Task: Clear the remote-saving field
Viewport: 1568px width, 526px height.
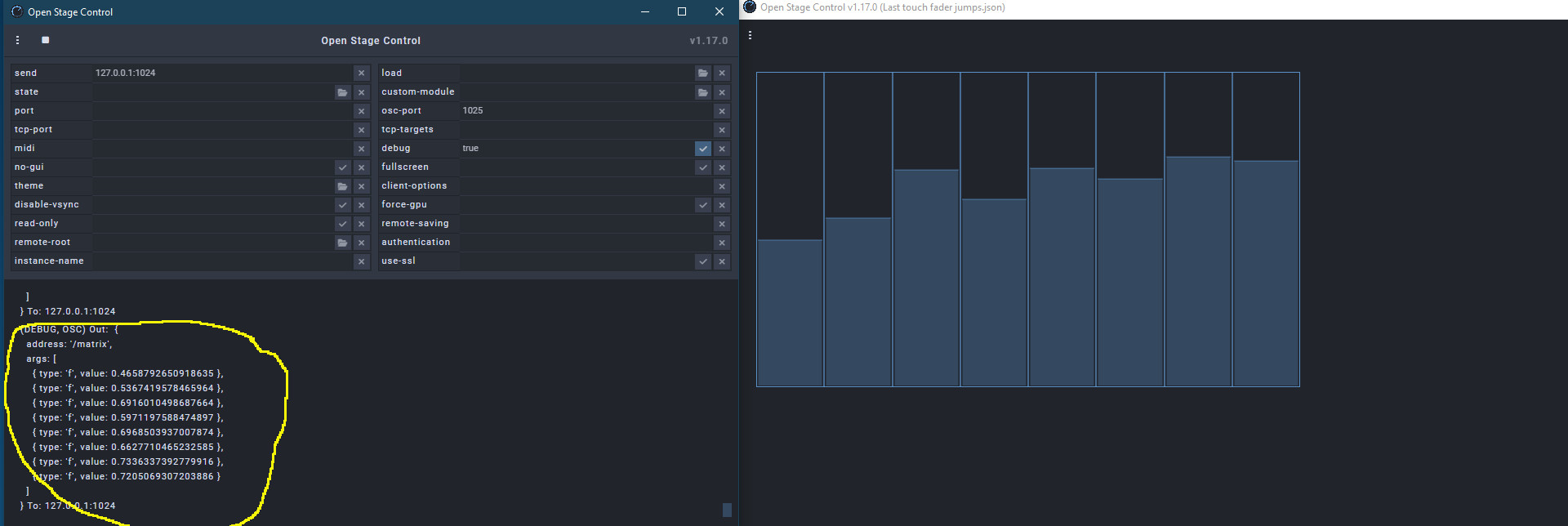Action: click(x=722, y=224)
